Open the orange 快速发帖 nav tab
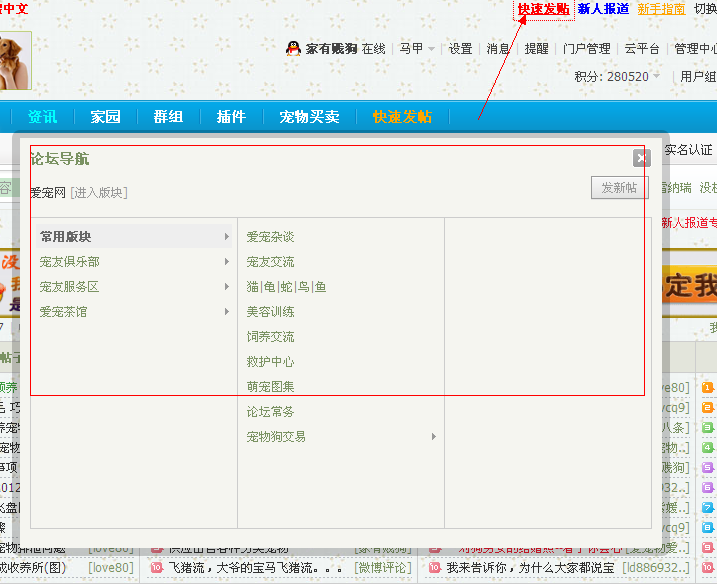 (402, 117)
